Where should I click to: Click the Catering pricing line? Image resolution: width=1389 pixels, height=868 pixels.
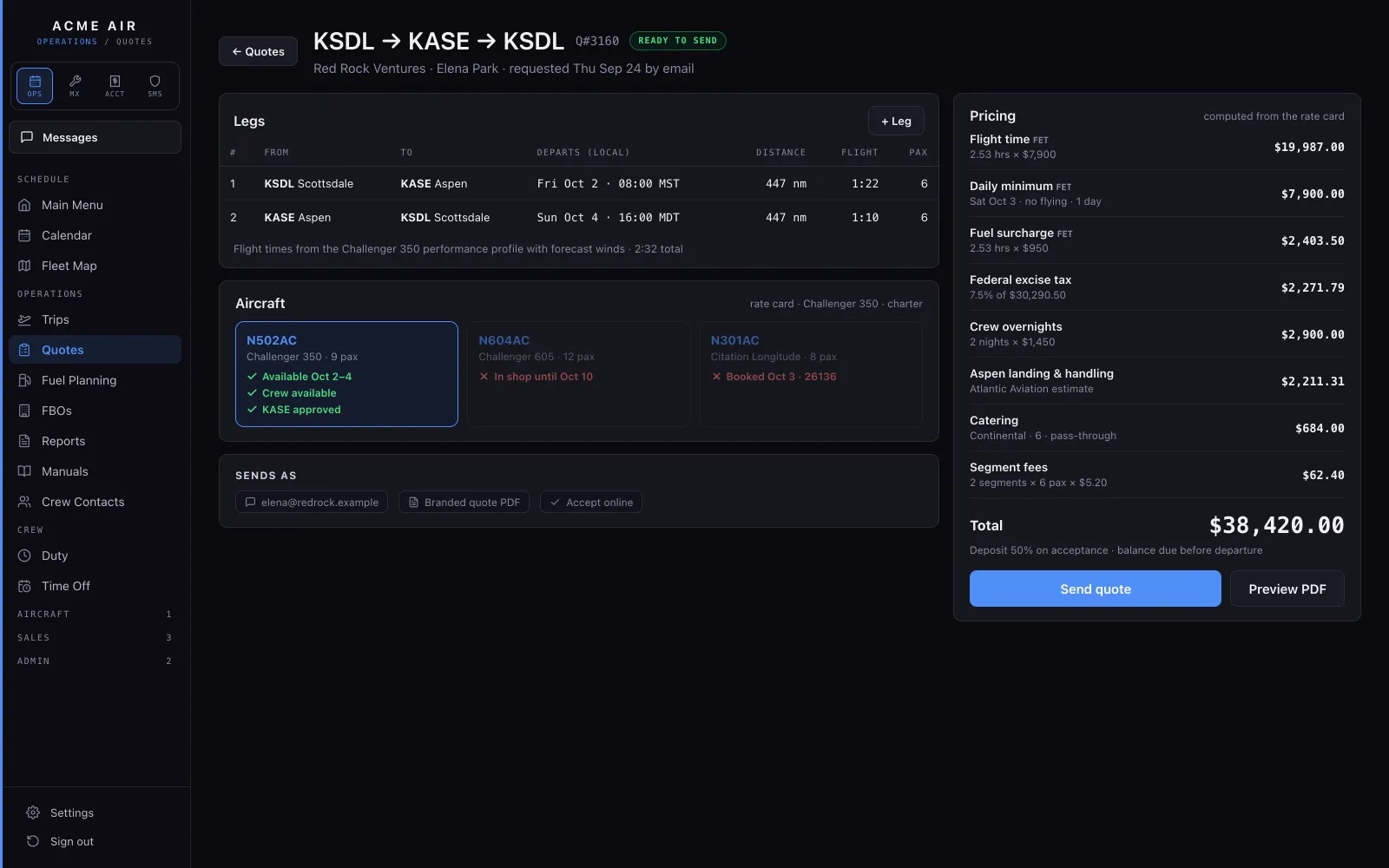[1157, 428]
